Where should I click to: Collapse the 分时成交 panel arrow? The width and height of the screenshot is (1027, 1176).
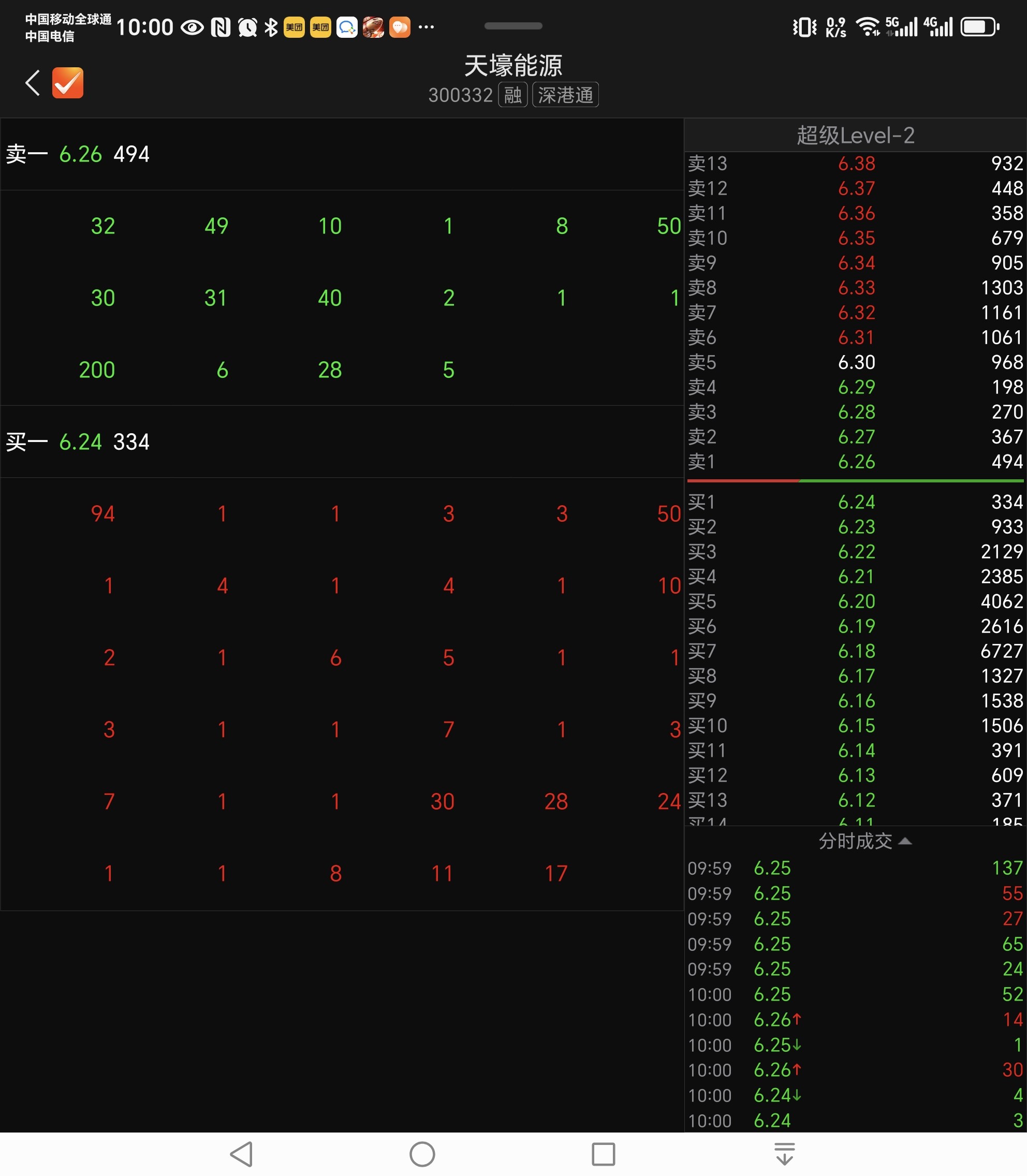click(905, 841)
